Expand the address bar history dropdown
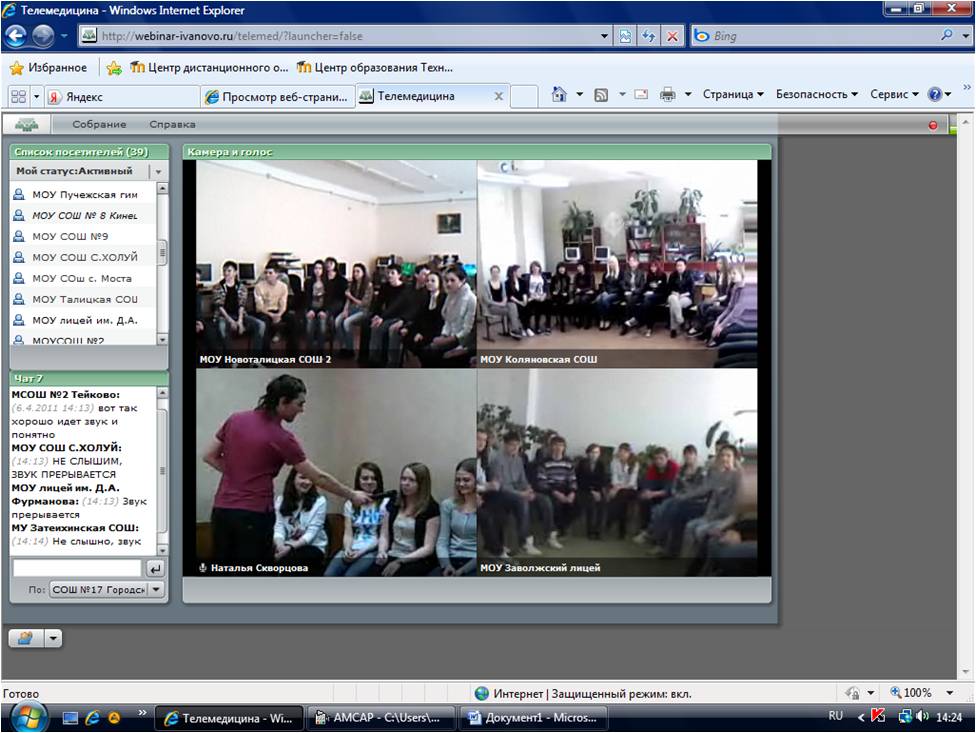 pyautogui.click(x=604, y=36)
